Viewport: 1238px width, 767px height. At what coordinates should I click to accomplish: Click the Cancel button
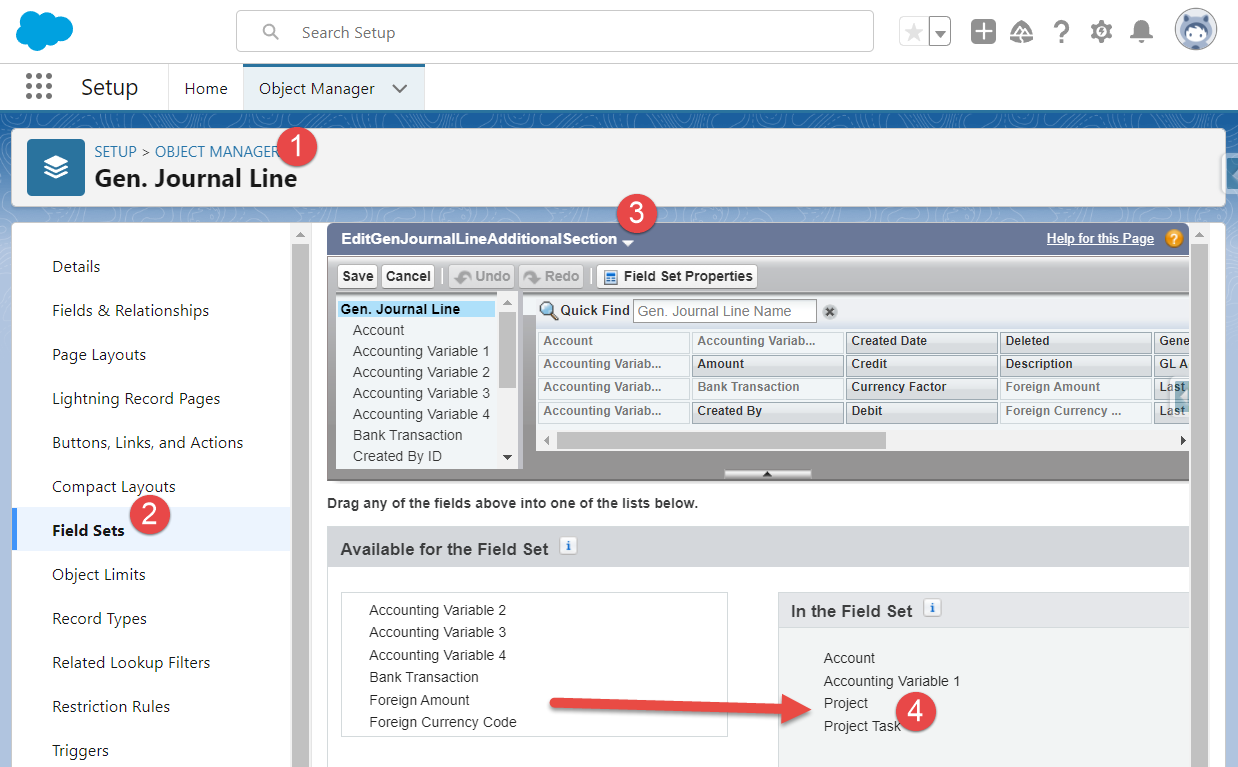(408, 276)
